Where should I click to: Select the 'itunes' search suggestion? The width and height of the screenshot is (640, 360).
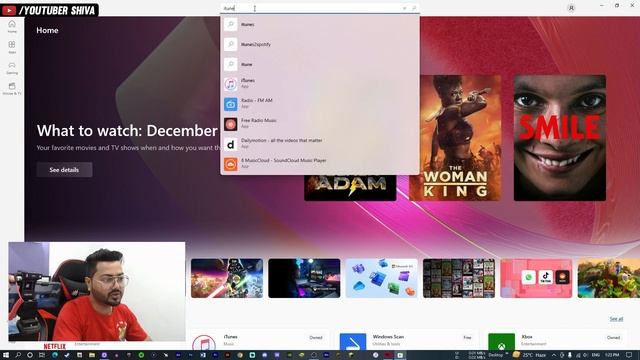click(x=320, y=24)
